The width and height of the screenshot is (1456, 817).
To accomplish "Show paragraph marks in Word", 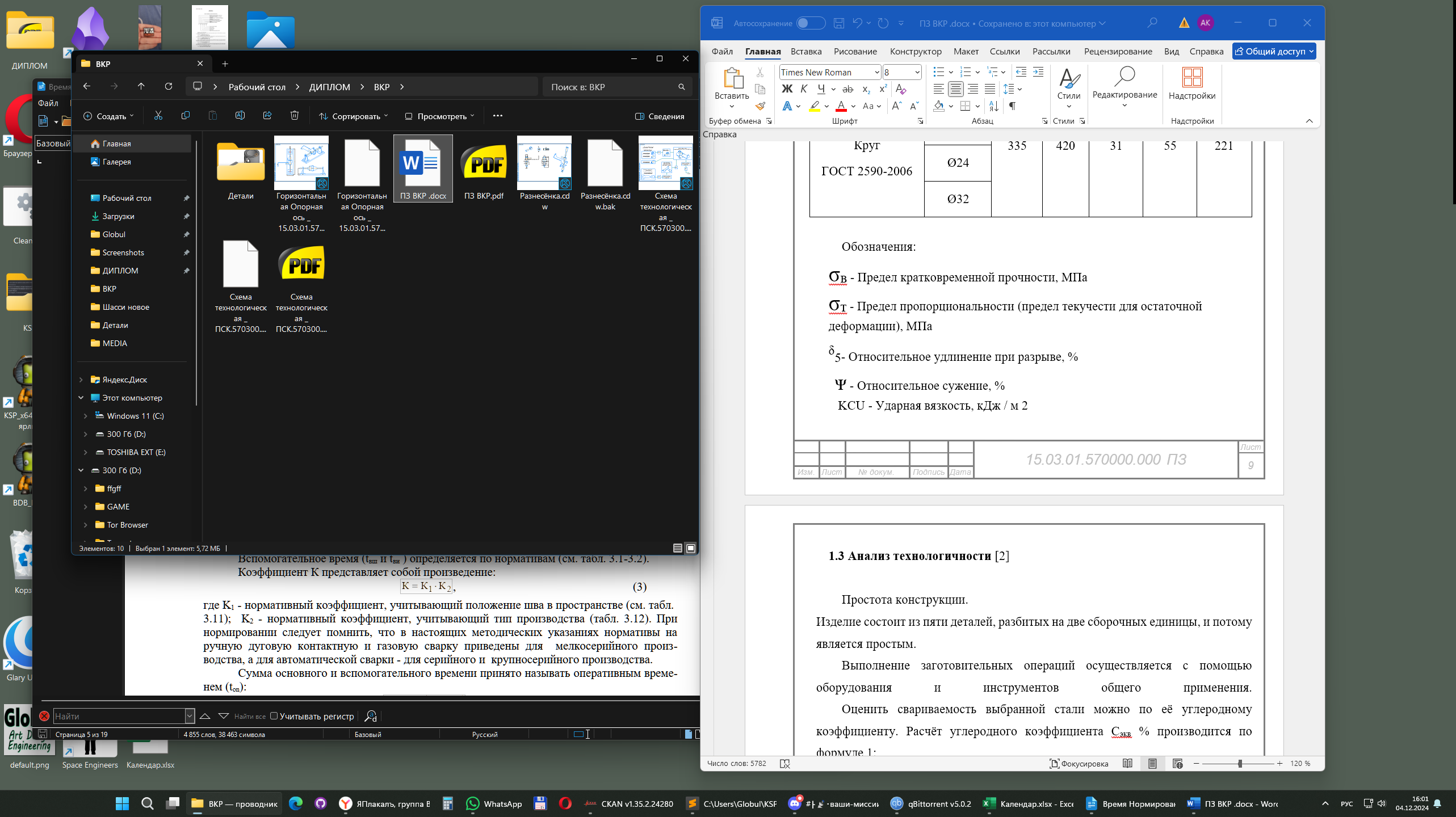I will (x=1012, y=106).
